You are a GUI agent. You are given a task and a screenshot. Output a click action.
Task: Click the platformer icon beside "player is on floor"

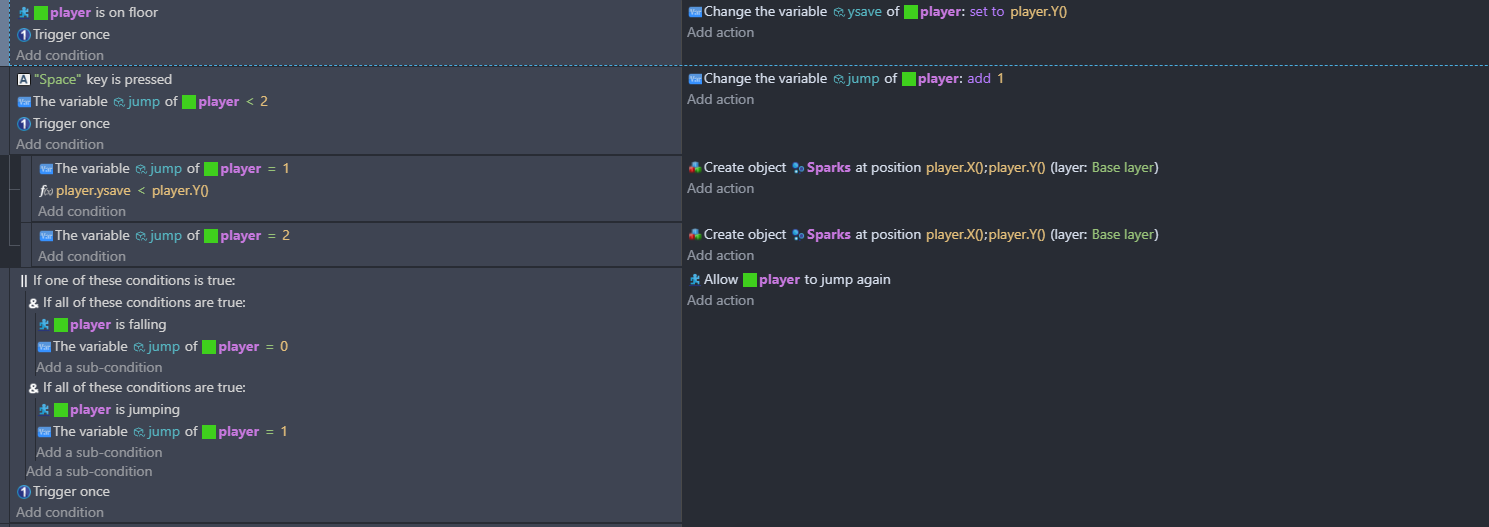click(x=24, y=13)
